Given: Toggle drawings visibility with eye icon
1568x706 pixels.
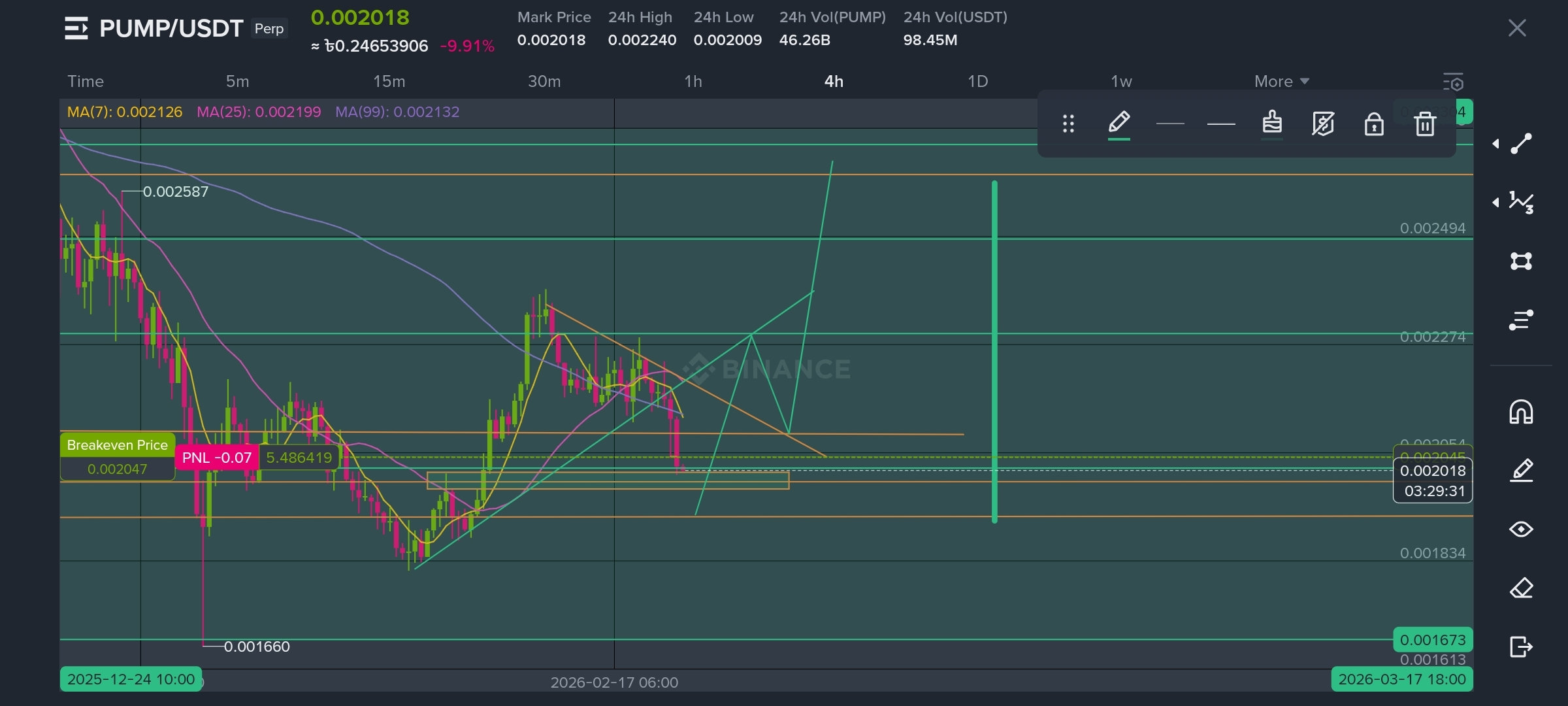Looking at the screenshot, I should tap(1521, 529).
